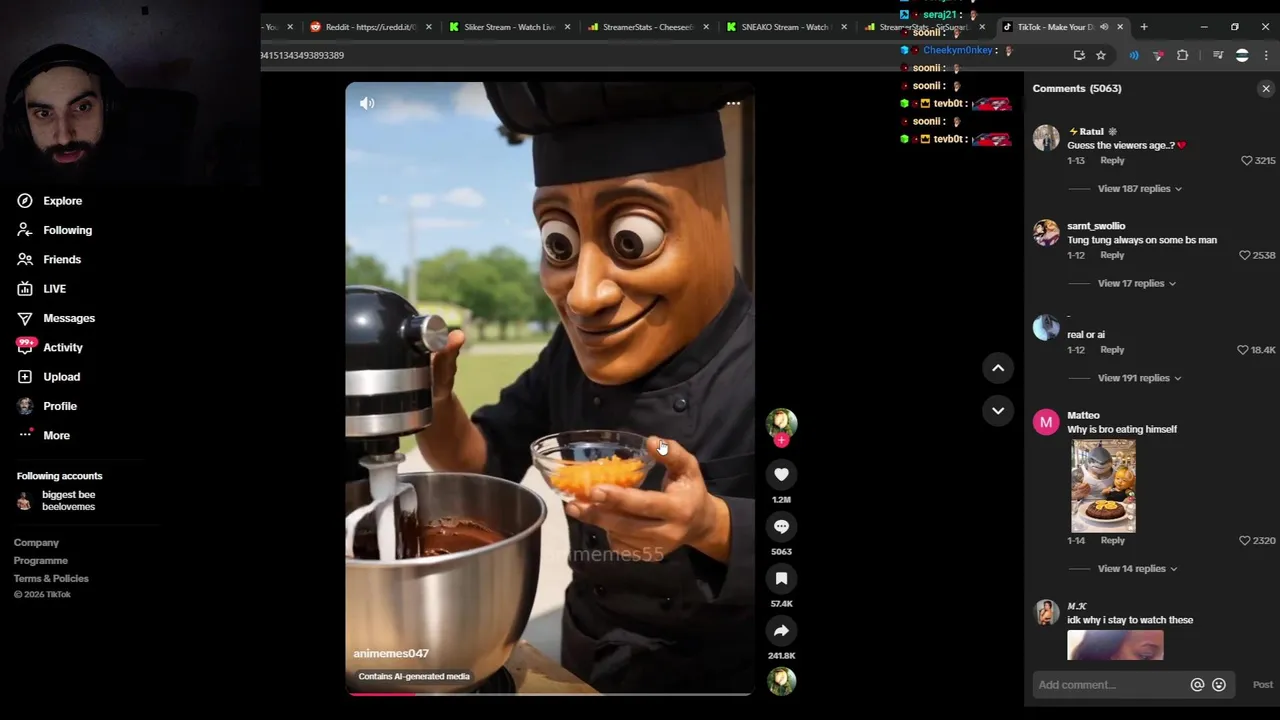Go to the previous video with up arrow
The height and width of the screenshot is (720, 1280).
click(997, 368)
